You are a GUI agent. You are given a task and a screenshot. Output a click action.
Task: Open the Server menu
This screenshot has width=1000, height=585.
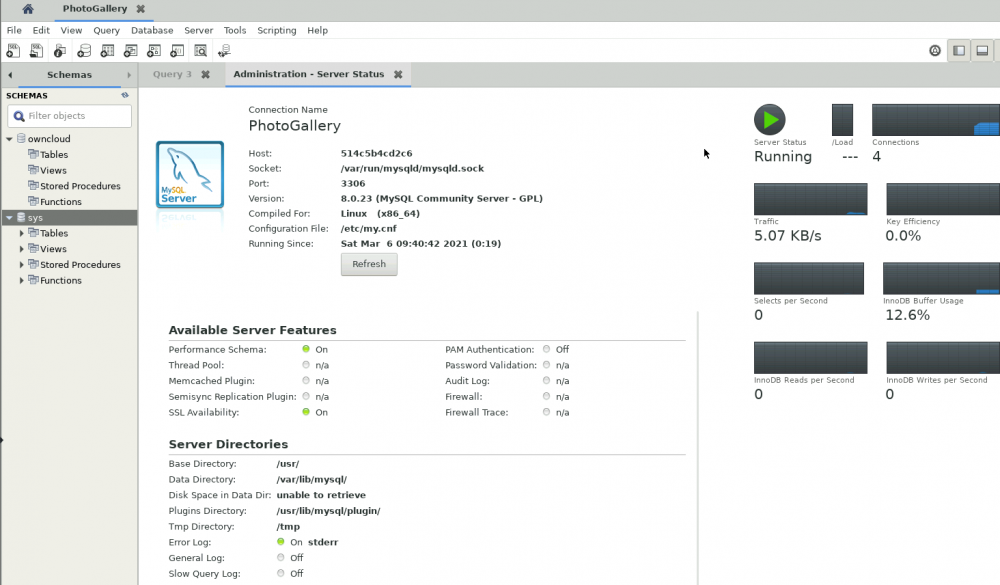click(198, 30)
